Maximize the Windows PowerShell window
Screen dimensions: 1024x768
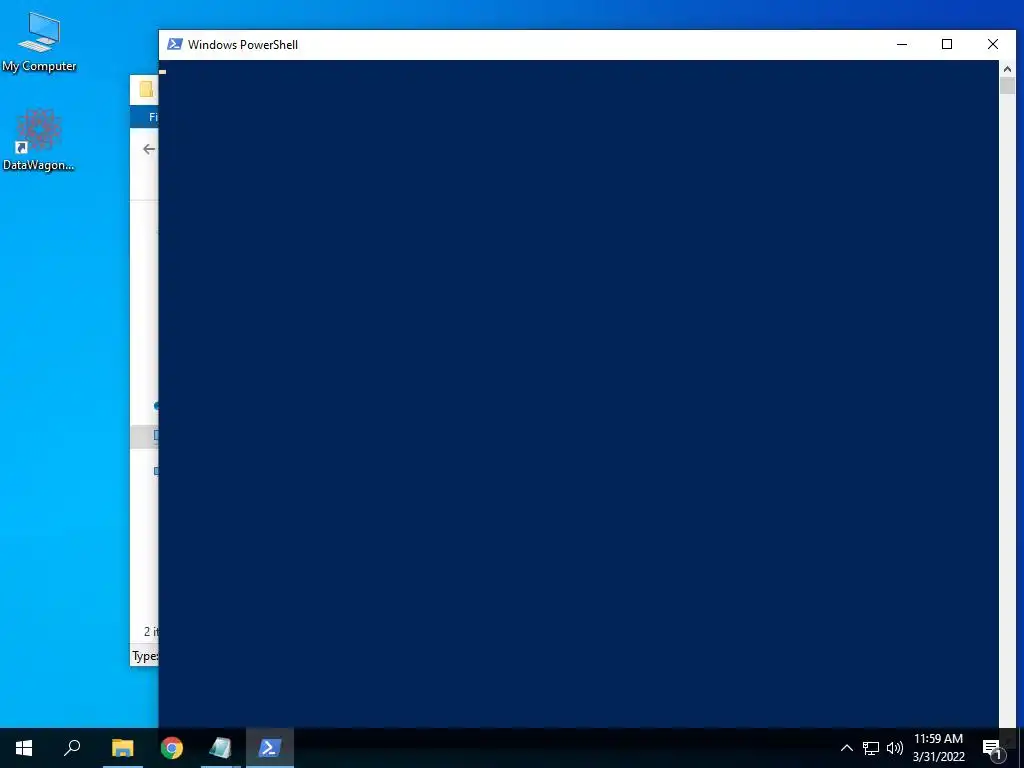(x=947, y=44)
